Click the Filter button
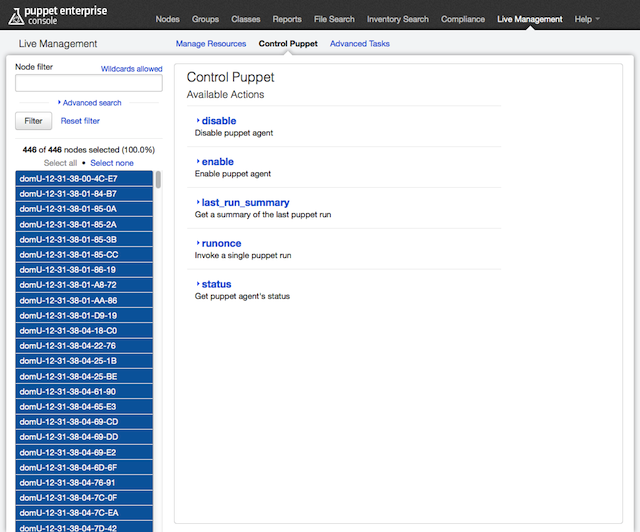This screenshot has height=532, width=640. point(33,121)
